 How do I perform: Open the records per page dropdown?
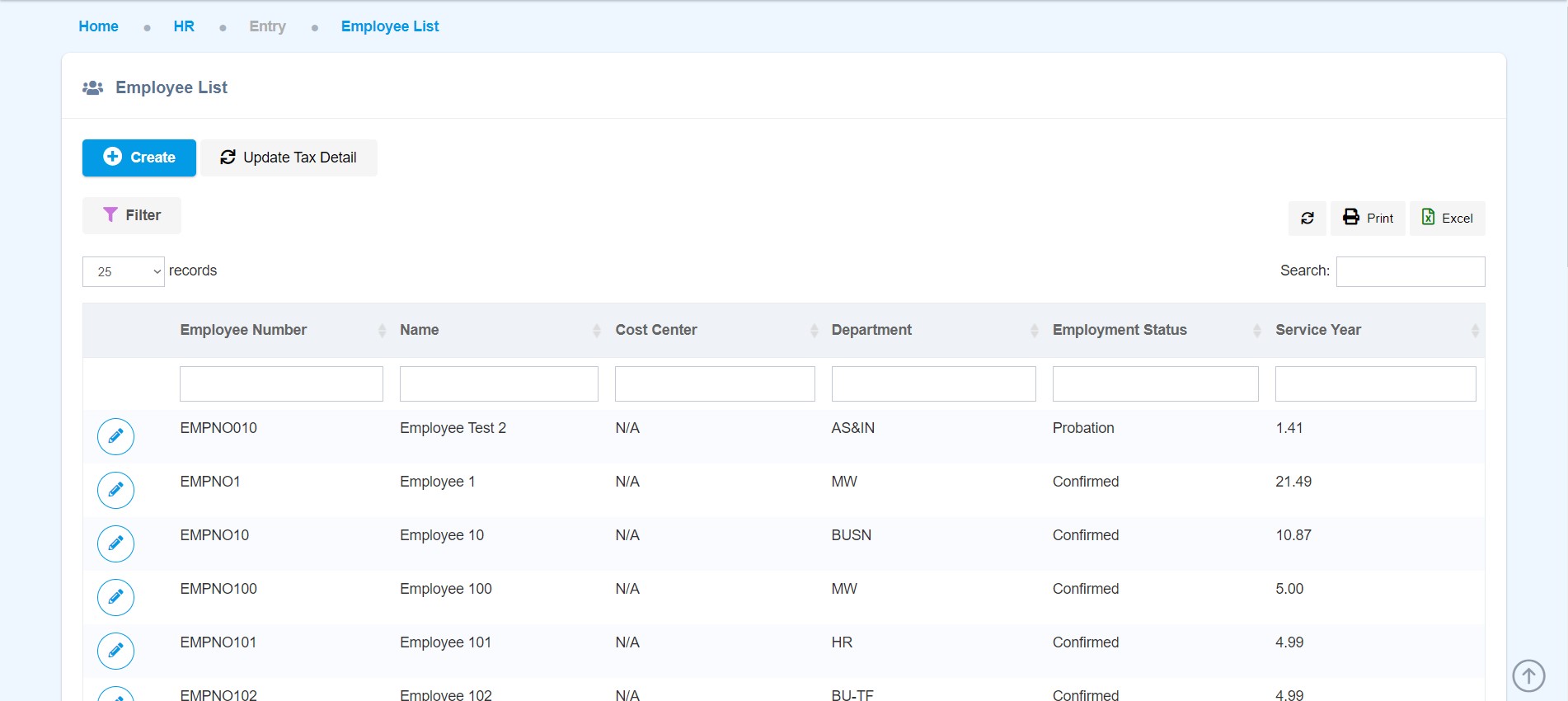click(x=124, y=271)
